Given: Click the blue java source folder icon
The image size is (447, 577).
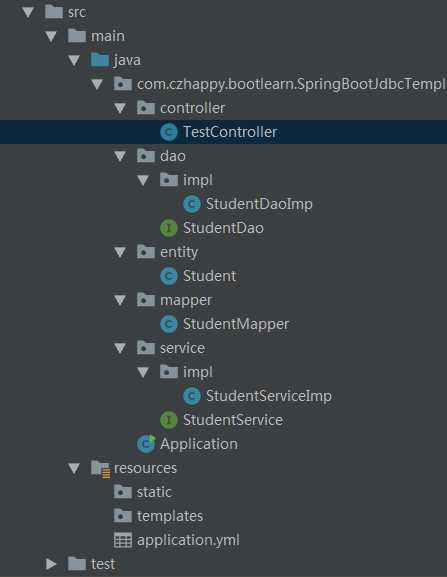Looking at the screenshot, I should 100,60.
